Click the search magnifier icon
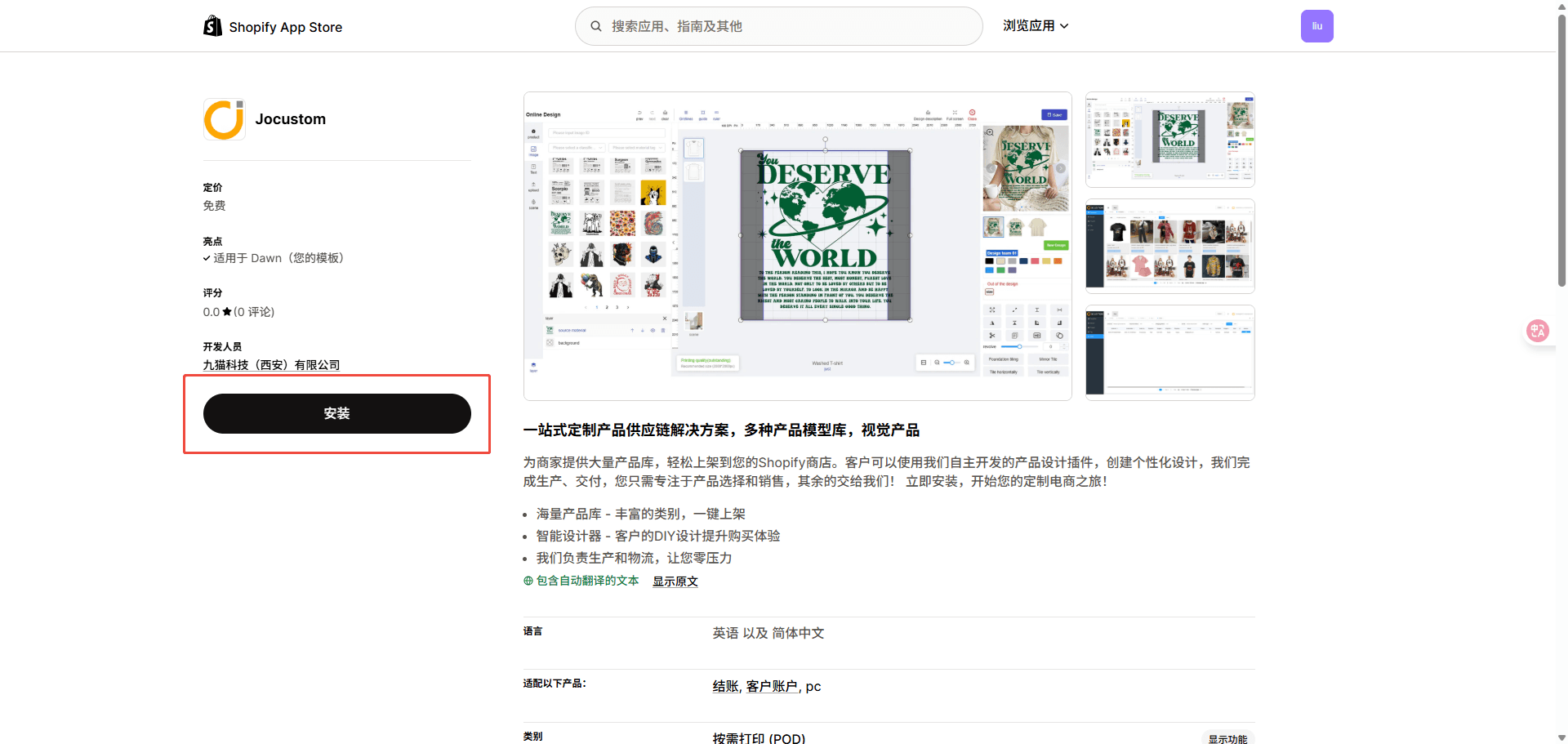This screenshot has height=744, width=1568. (x=596, y=26)
